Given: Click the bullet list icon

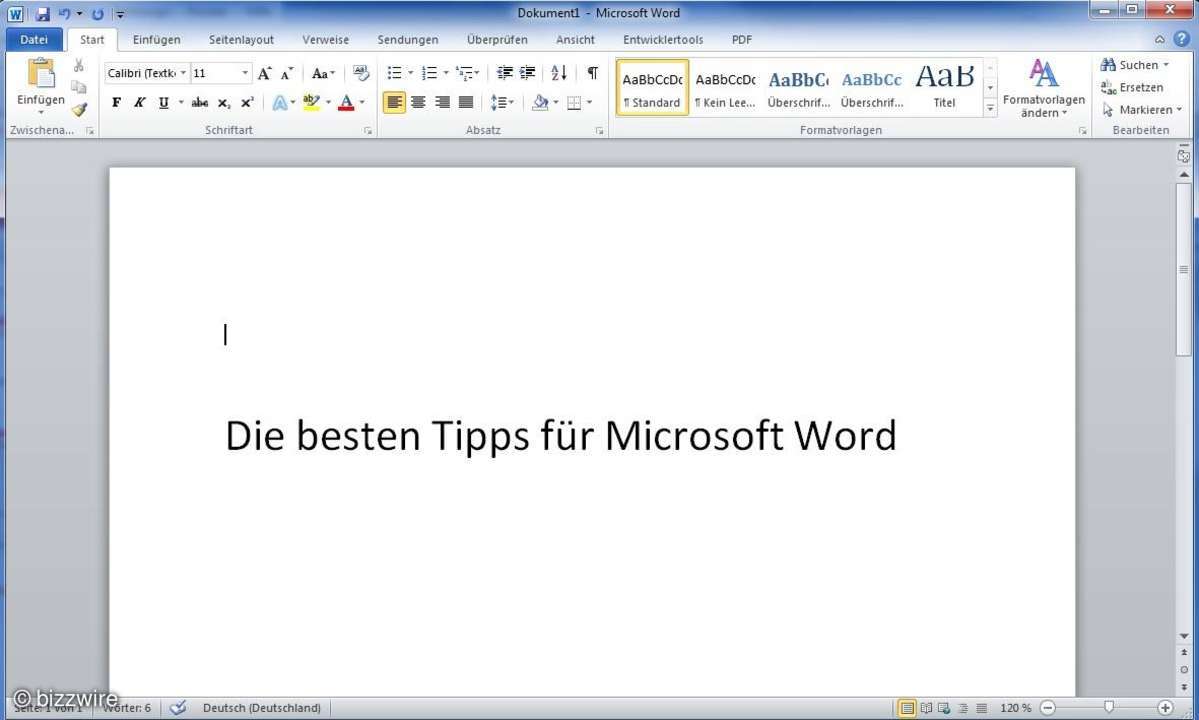Looking at the screenshot, I should [x=395, y=73].
